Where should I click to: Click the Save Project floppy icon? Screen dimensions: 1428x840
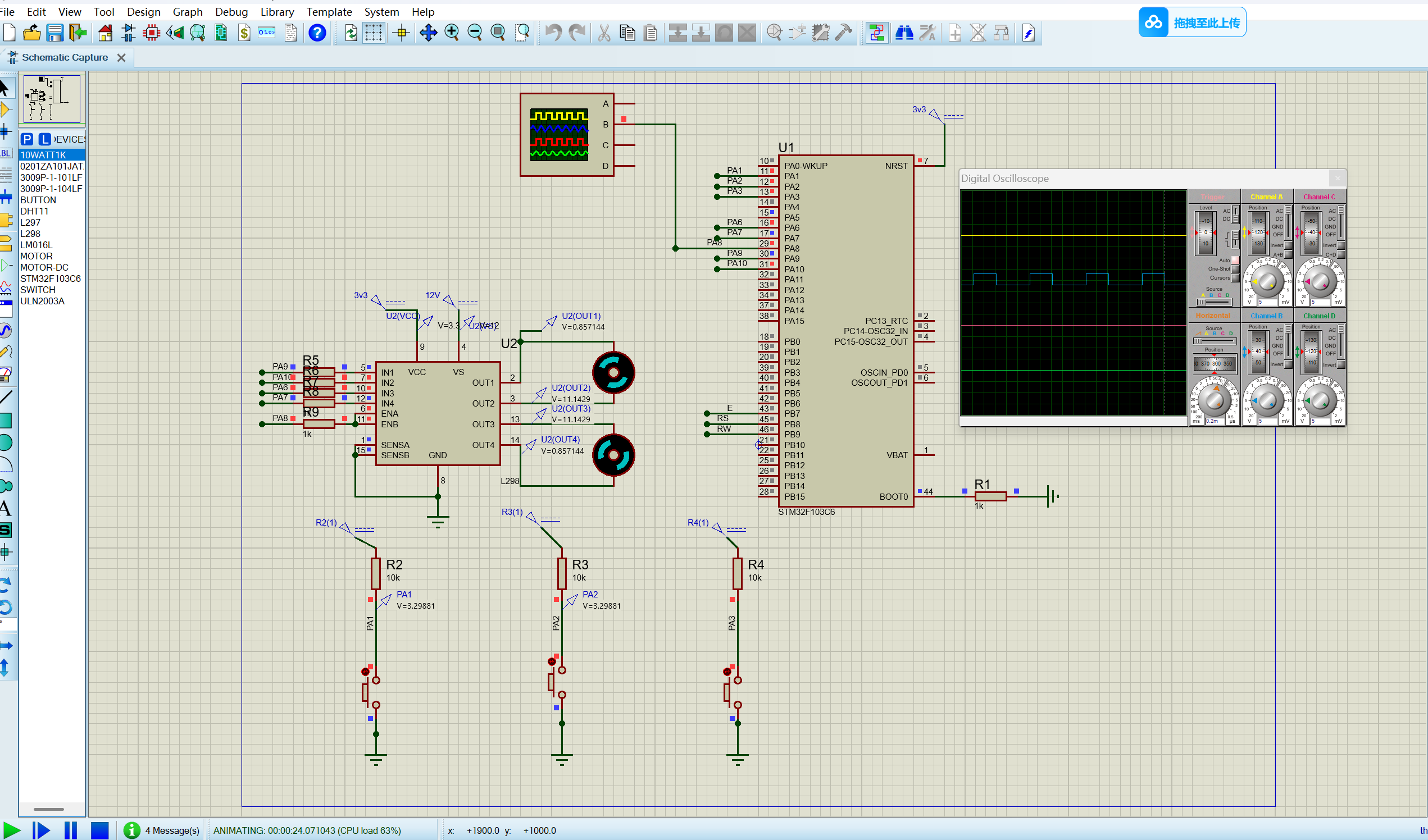pyautogui.click(x=54, y=33)
